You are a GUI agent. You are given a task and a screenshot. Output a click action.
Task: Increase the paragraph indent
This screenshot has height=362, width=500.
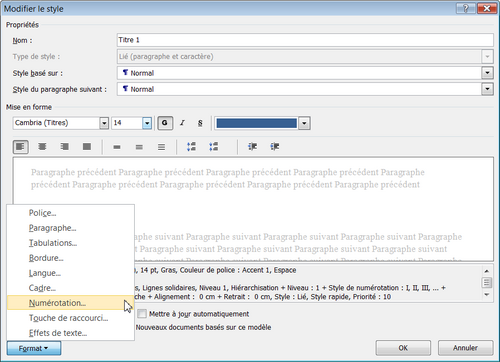click(275, 147)
